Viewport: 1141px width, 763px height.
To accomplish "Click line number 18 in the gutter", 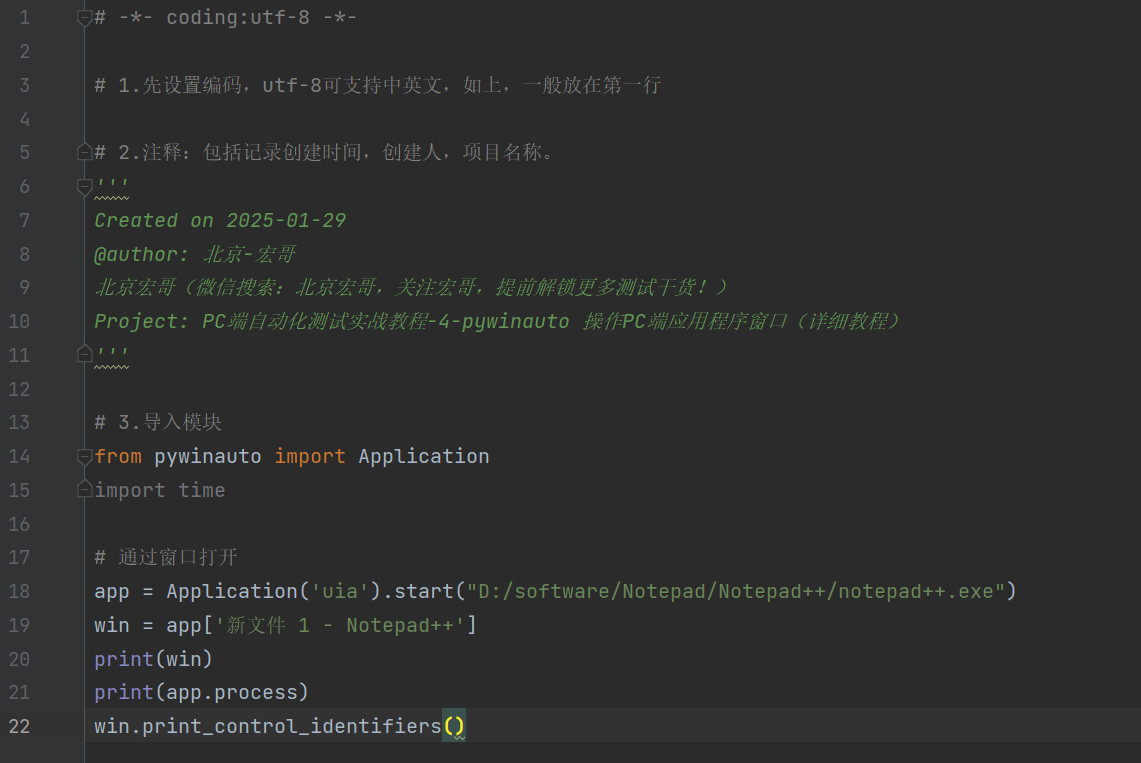I will [20, 591].
